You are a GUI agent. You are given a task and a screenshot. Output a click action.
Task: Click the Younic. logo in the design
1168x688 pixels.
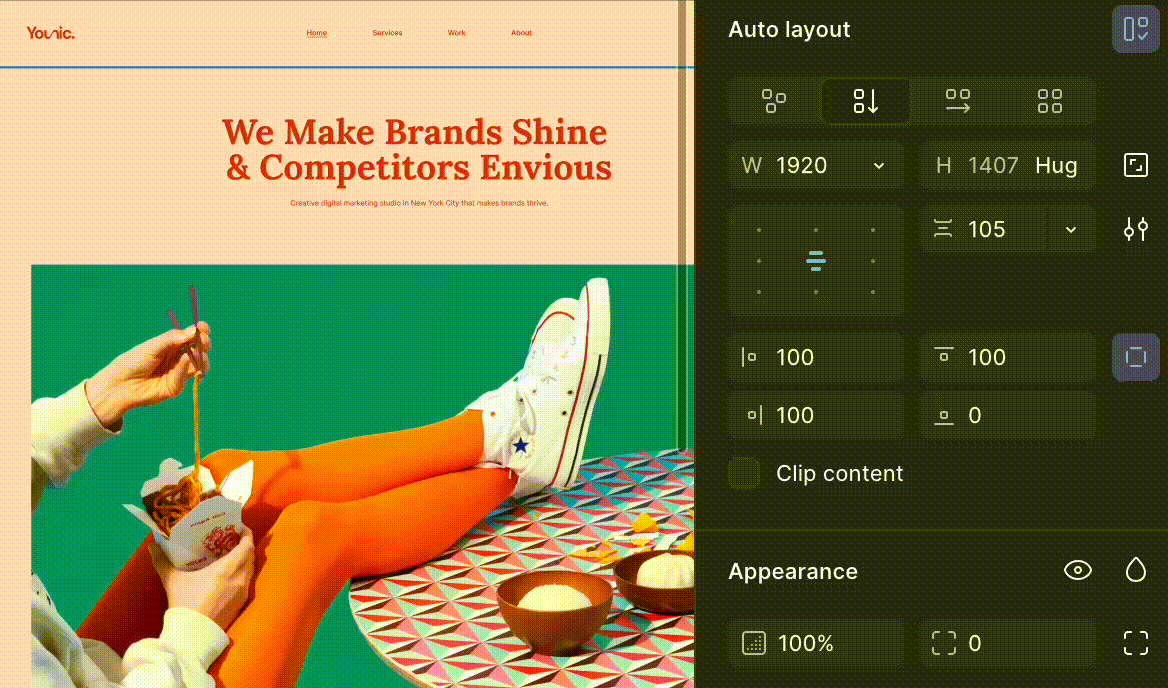coord(51,33)
